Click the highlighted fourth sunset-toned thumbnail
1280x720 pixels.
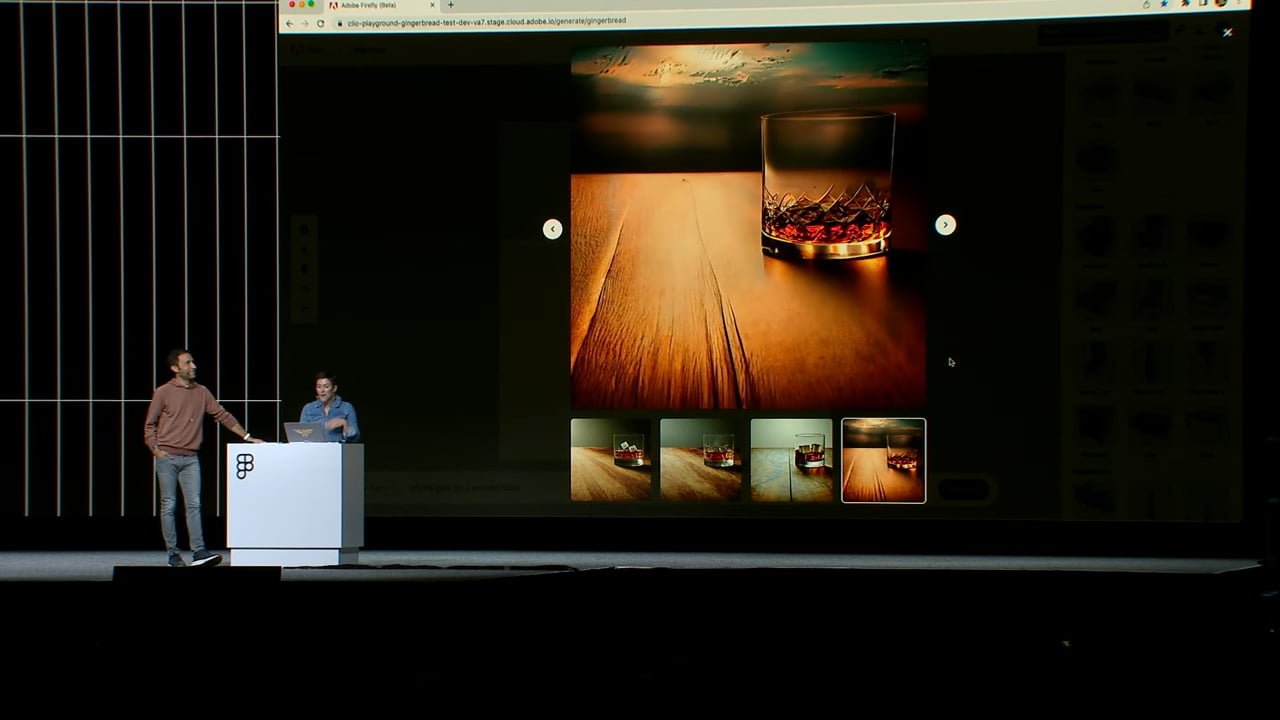[883, 460]
